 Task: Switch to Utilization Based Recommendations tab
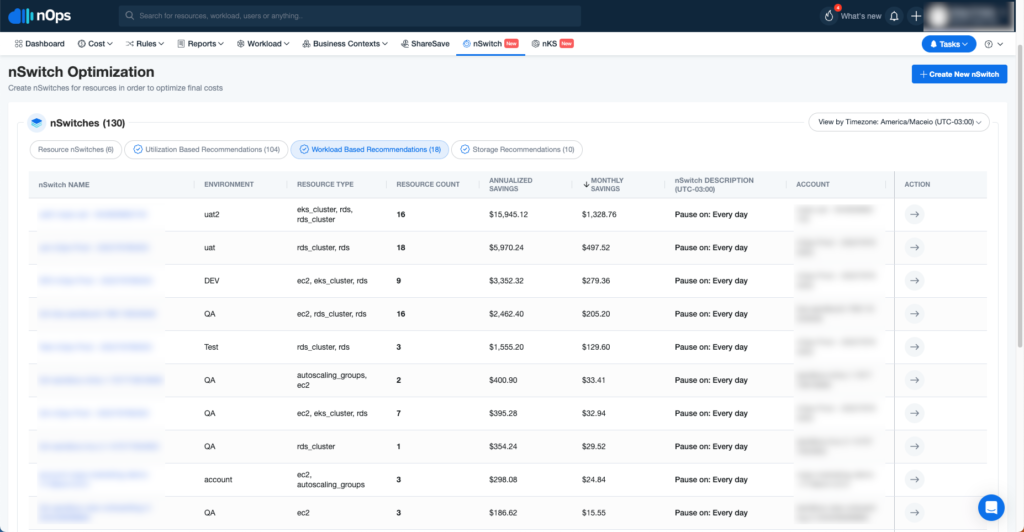pyautogui.click(x=206, y=149)
